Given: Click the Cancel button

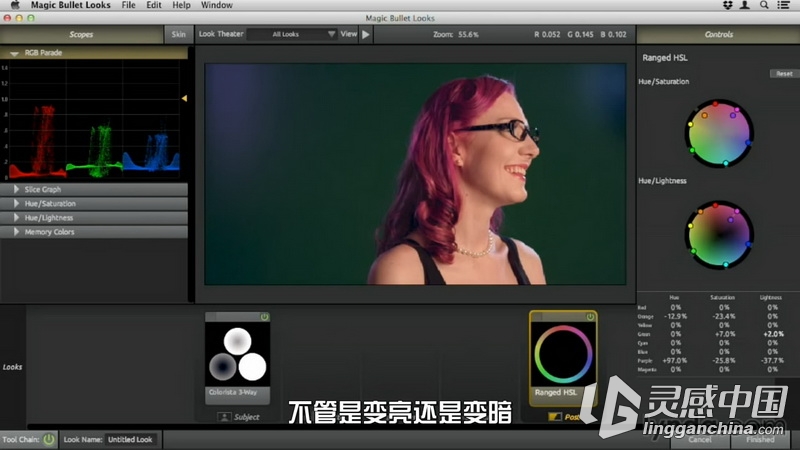Looking at the screenshot, I should [699, 439].
